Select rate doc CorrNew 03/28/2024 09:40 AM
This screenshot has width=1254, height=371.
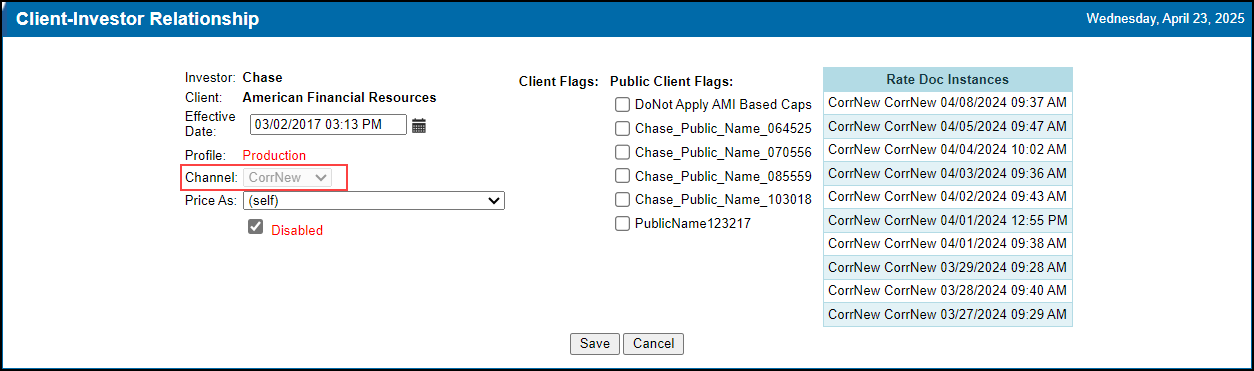(947, 291)
